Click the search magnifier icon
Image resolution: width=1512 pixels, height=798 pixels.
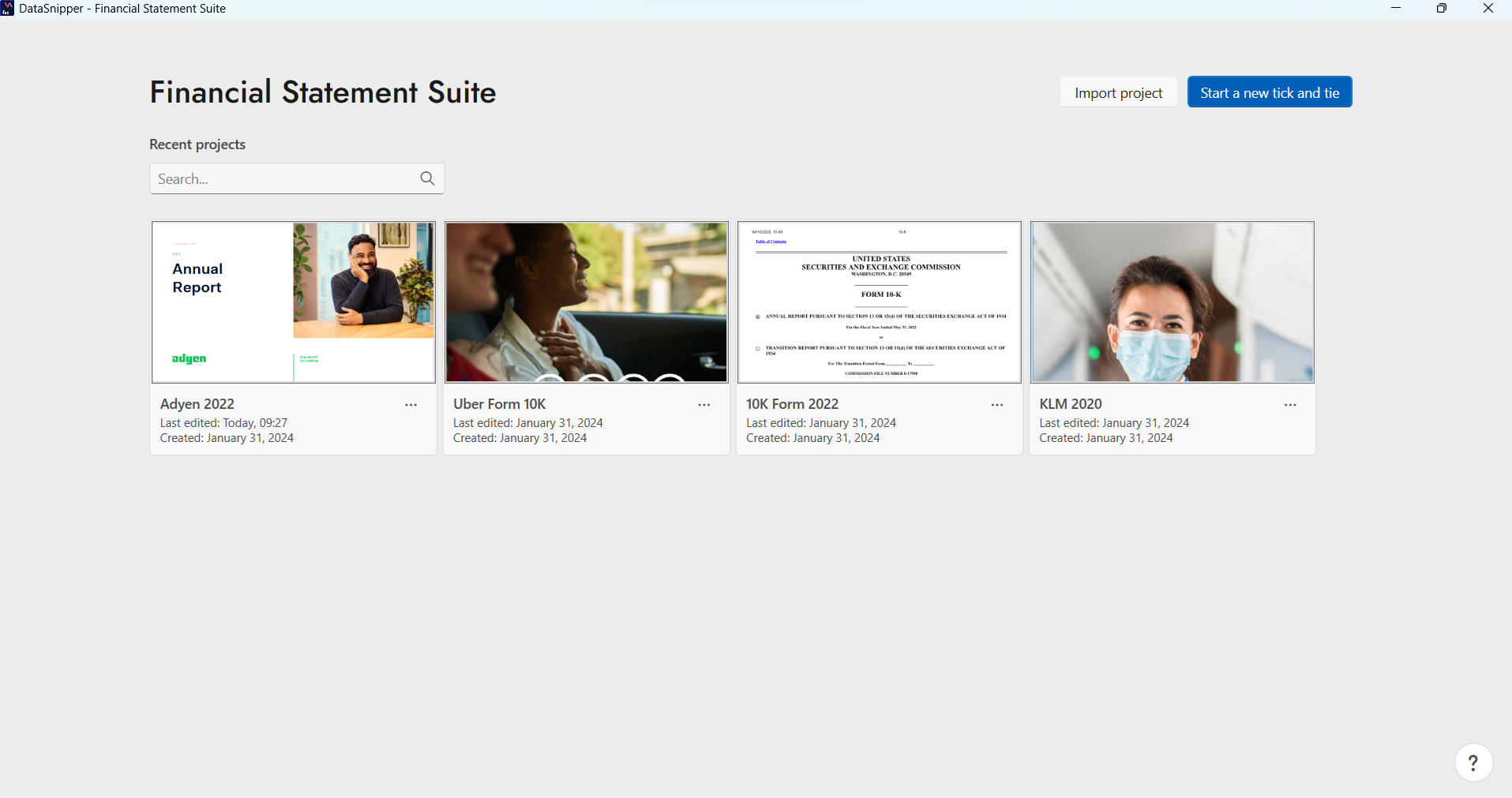[427, 178]
